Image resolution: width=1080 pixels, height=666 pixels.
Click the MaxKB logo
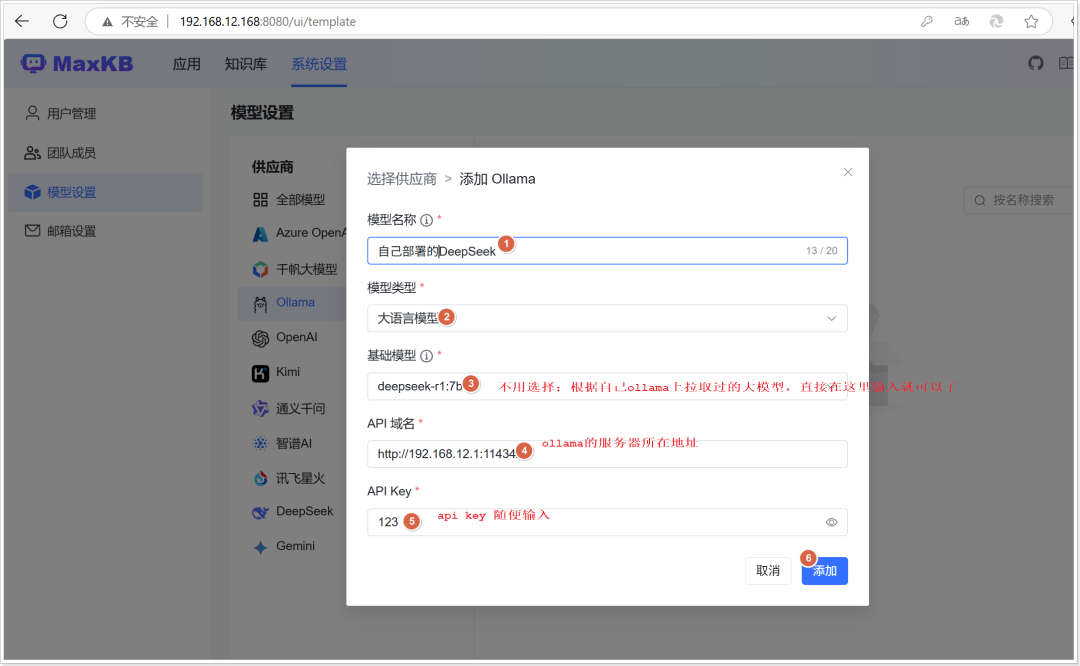tap(76, 63)
